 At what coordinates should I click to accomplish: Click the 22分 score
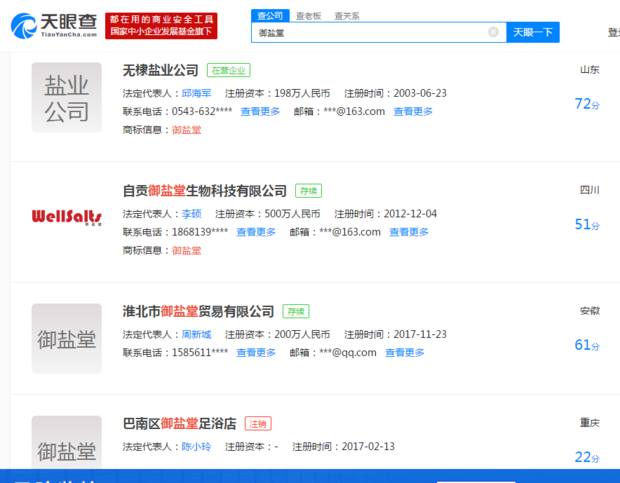click(x=587, y=457)
